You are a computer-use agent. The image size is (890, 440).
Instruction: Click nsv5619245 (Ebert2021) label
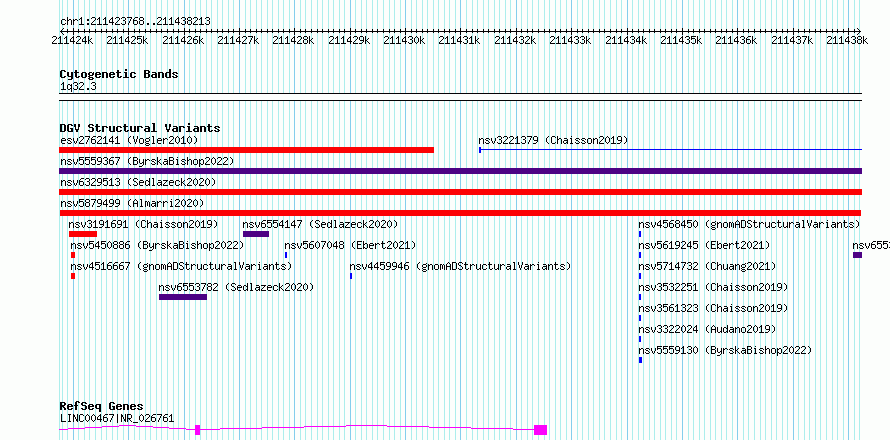704,245
